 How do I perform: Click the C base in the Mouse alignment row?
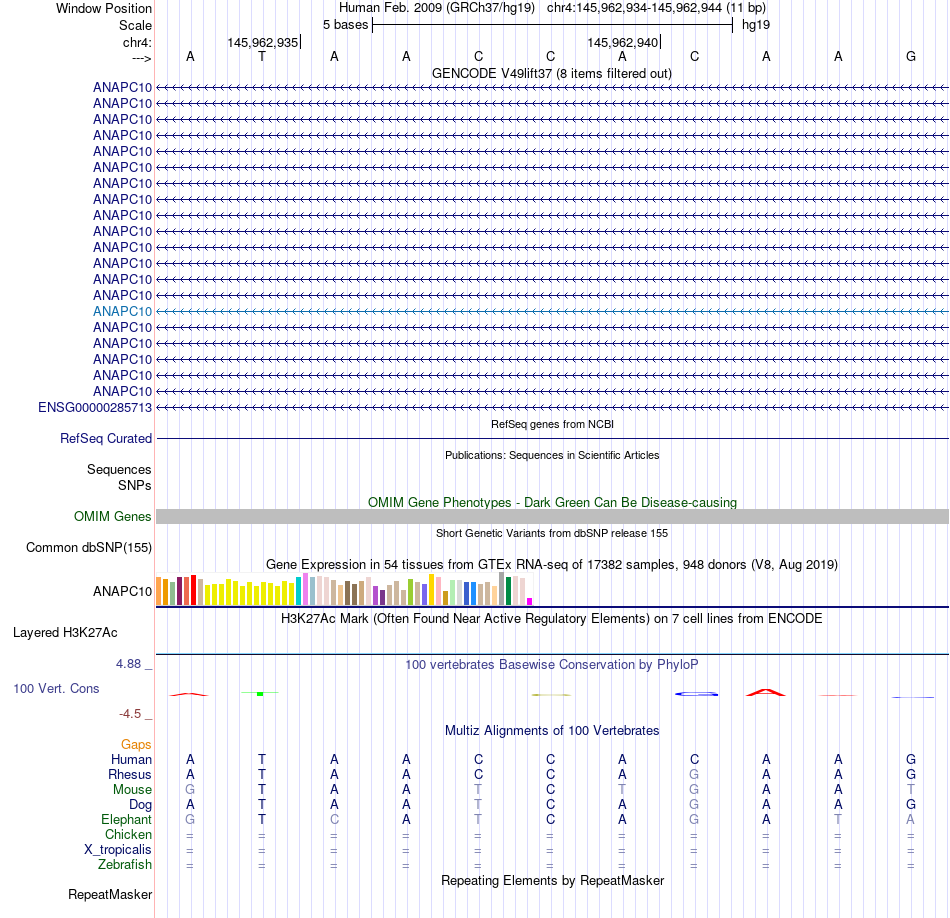pos(550,790)
